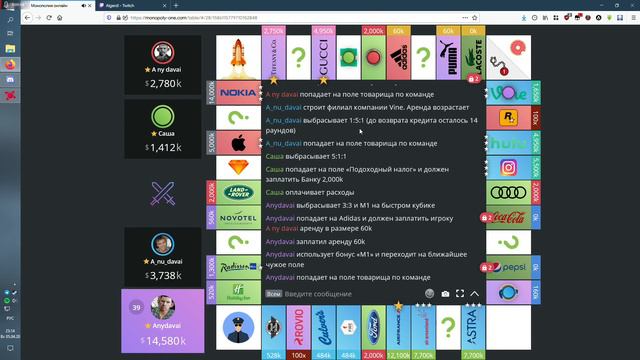Image resolution: width=640 pixels, height=360 pixels.
Task: Click the Audi property tile
Action: pyautogui.click(x=509, y=193)
